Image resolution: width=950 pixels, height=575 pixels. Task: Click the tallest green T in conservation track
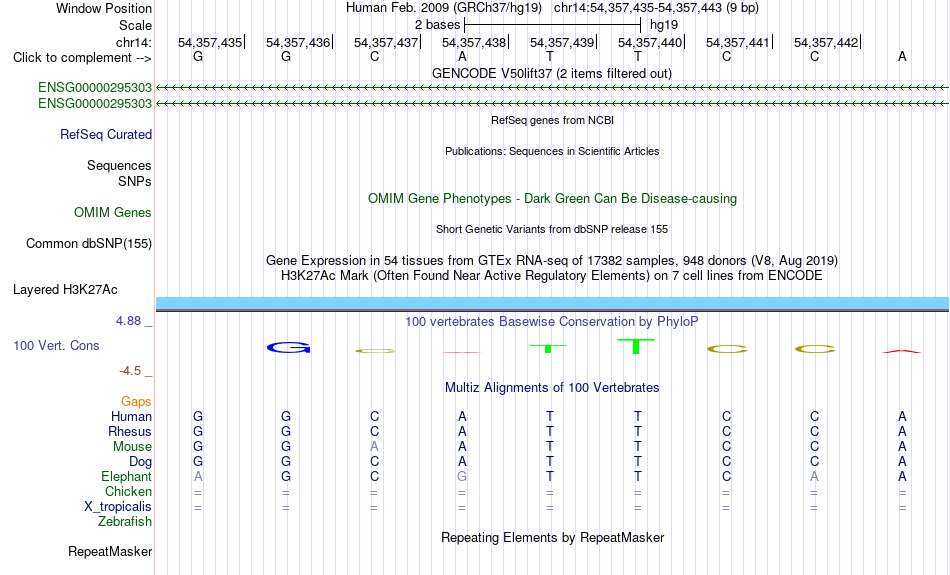(636, 347)
